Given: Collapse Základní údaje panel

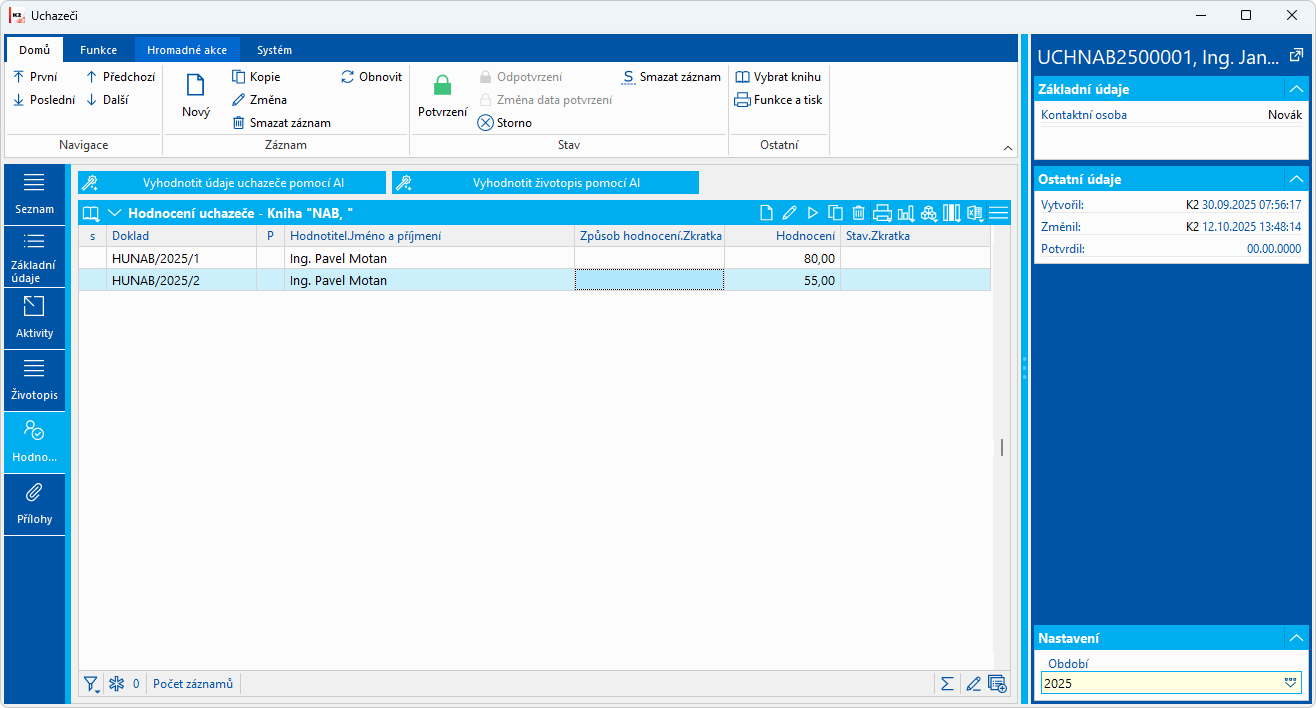Looking at the screenshot, I should point(1296,89).
